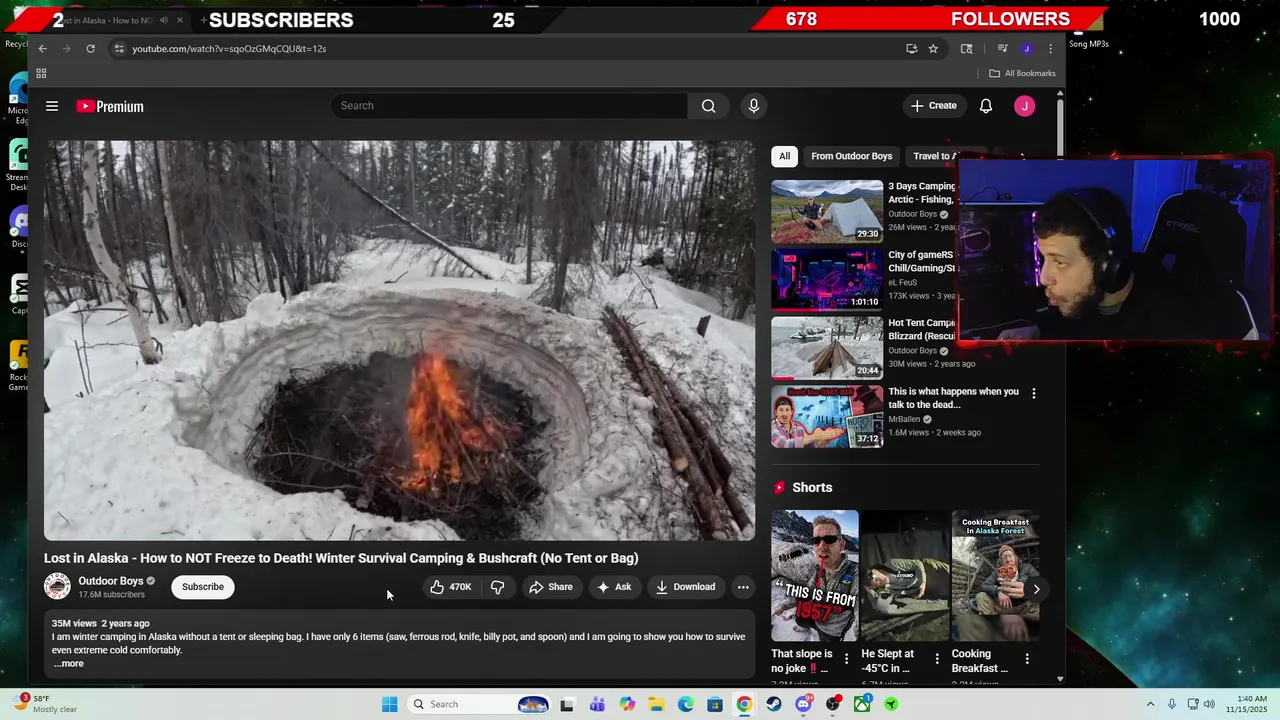The width and height of the screenshot is (1280, 720).
Task: View site information icon in address bar
Action: (x=118, y=48)
